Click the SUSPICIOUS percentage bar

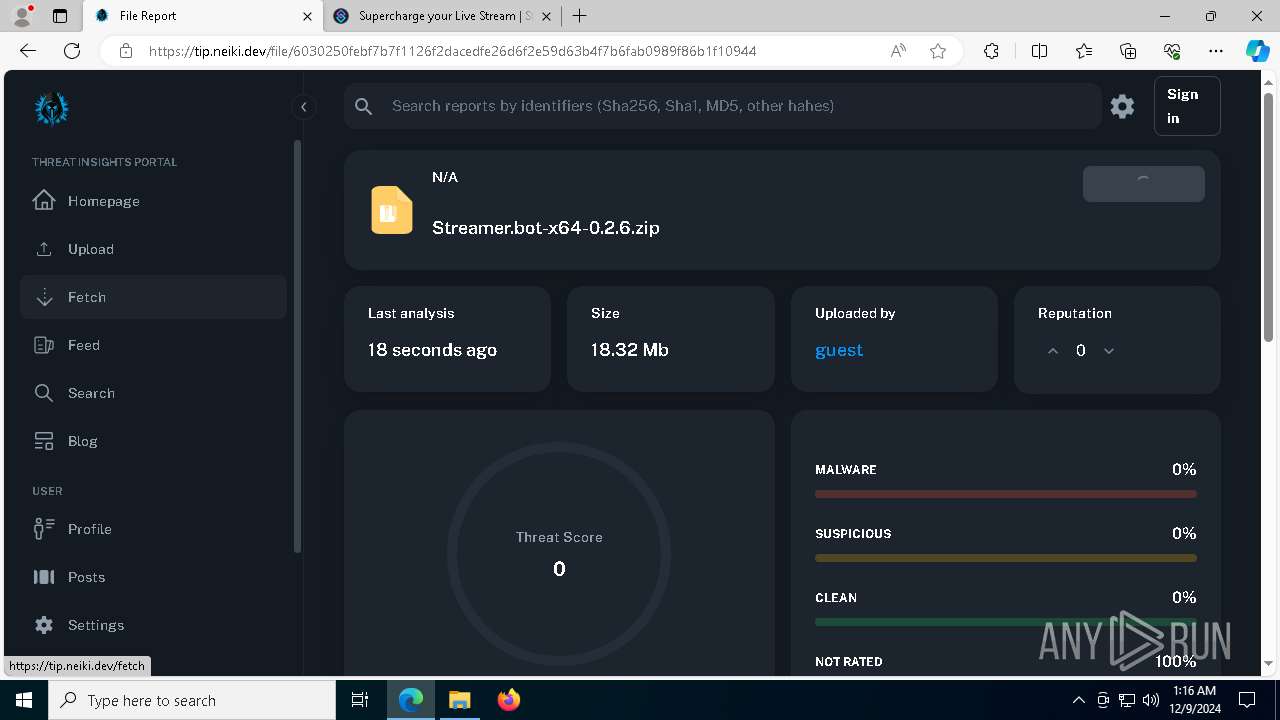click(x=1006, y=558)
